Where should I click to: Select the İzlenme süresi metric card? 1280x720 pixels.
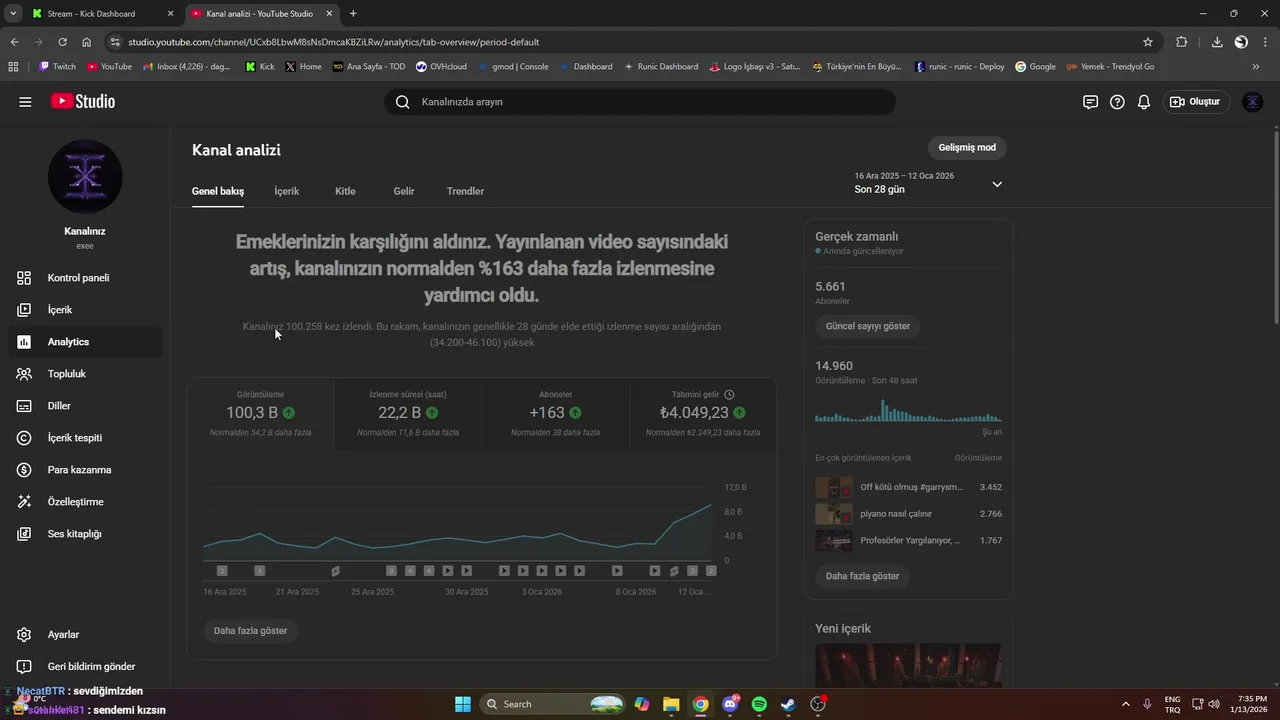point(408,414)
